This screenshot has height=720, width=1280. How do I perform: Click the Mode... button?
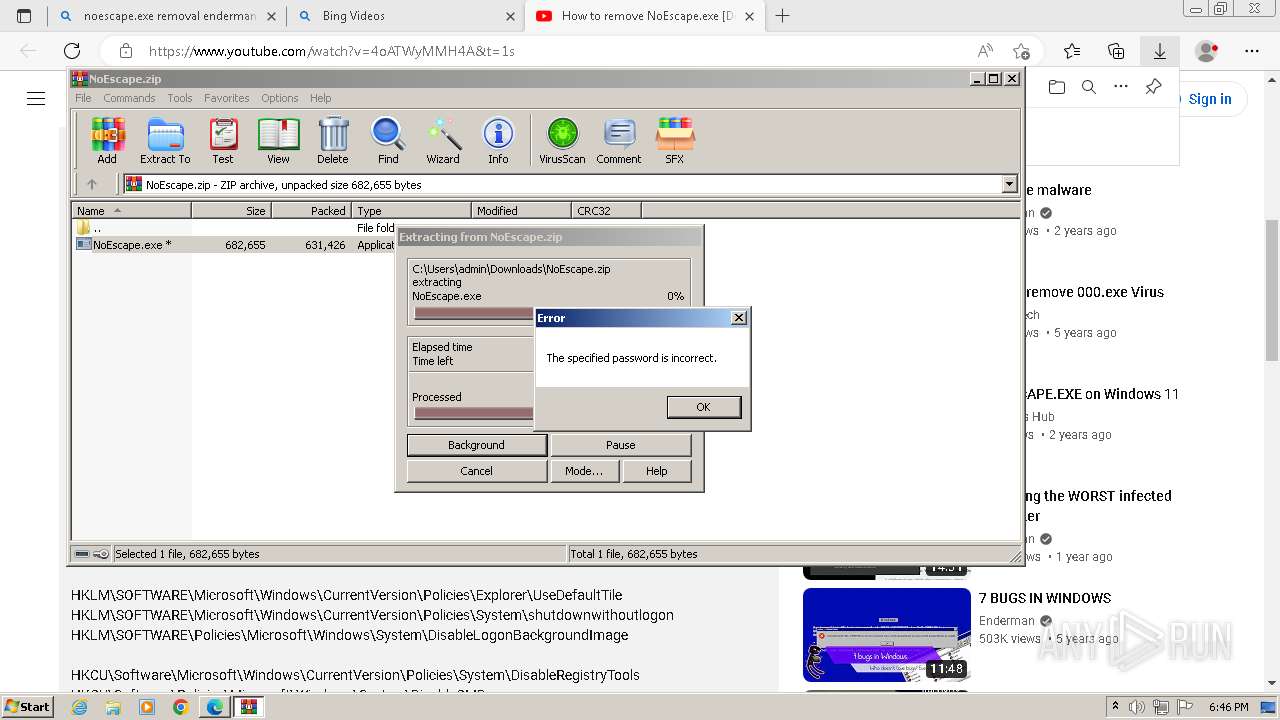(x=584, y=471)
